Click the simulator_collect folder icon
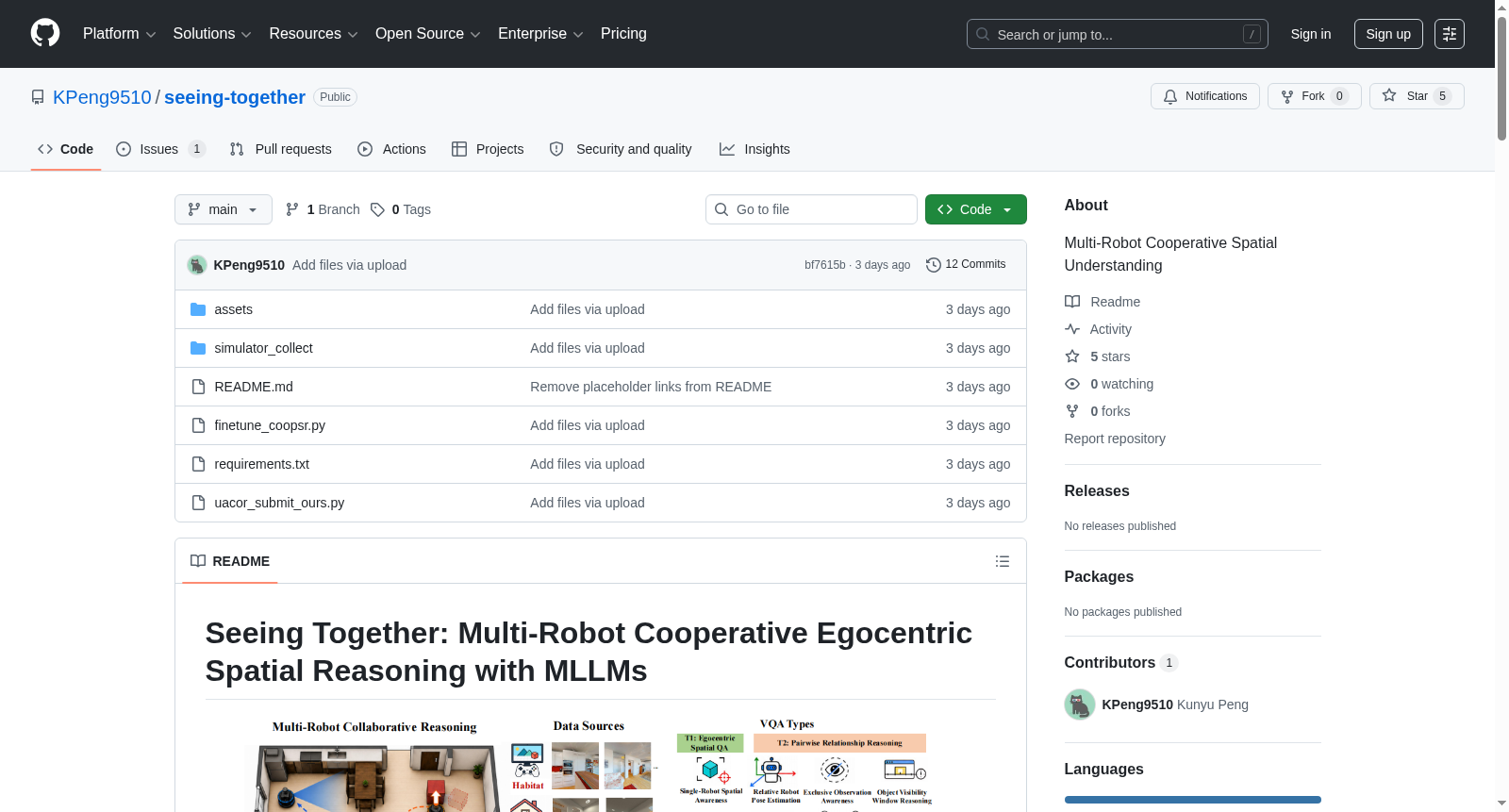Screen dimensions: 1509x812 (198, 348)
